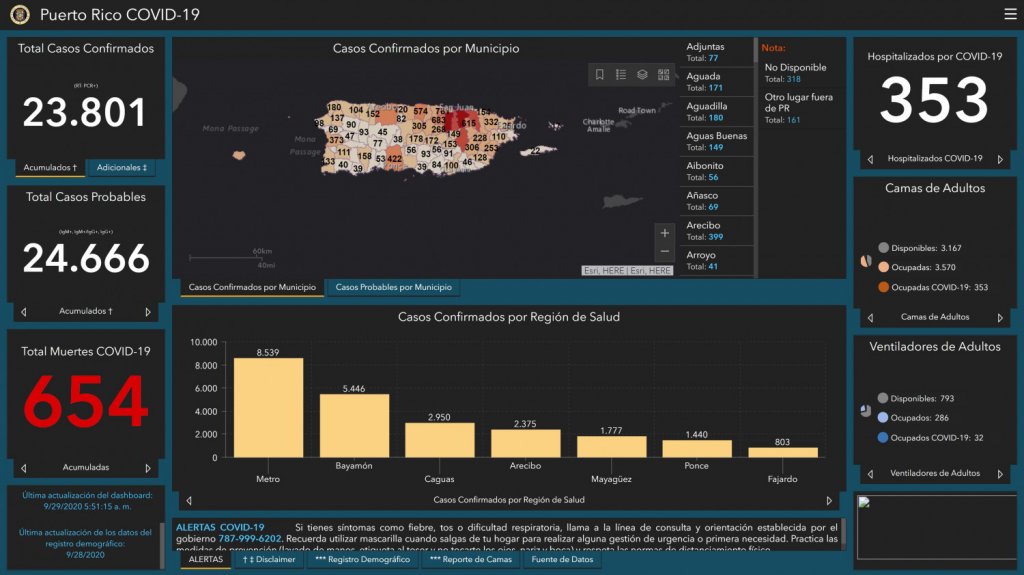Zoom out on the map
This screenshot has height=575, width=1024.
pyautogui.click(x=665, y=252)
